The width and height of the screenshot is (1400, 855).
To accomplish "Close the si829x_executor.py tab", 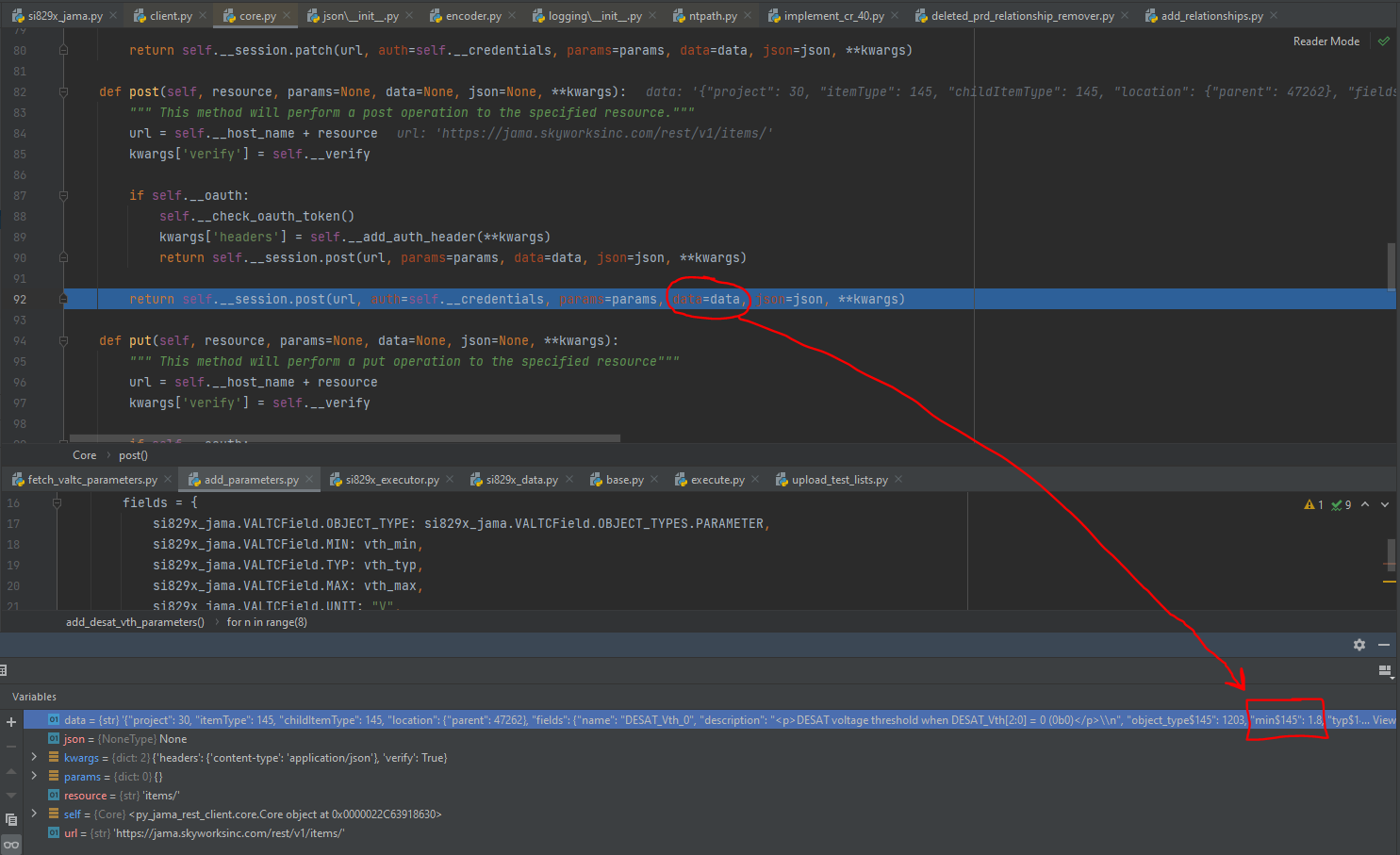I will [x=450, y=480].
